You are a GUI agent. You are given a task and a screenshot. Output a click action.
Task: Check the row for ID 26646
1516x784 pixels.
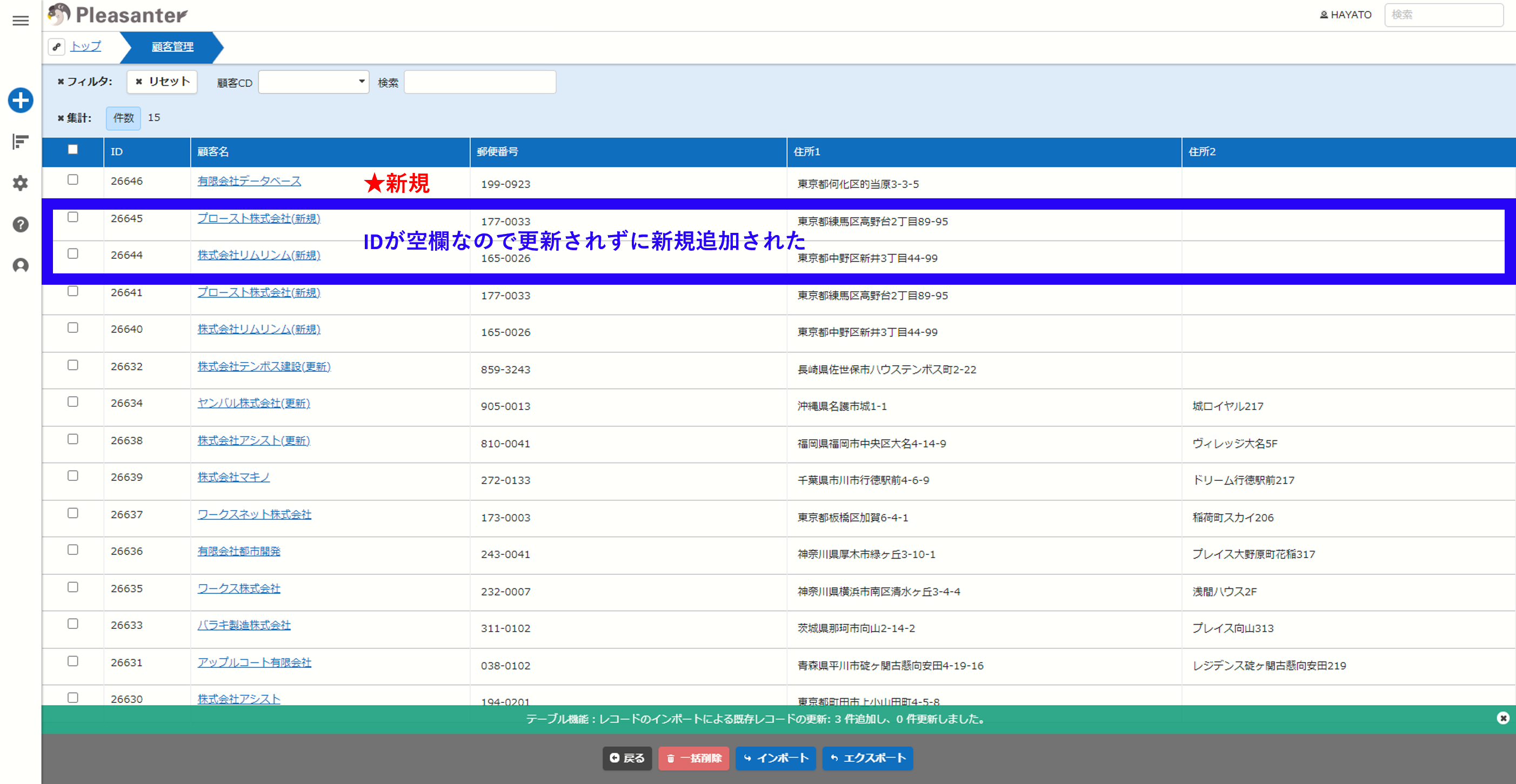coord(73,179)
